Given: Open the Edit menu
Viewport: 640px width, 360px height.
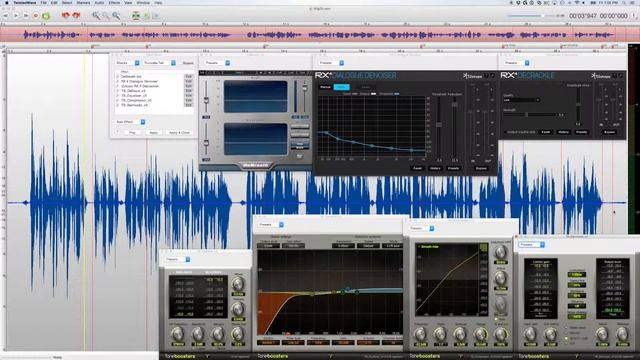Looking at the screenshot, I should [54, 2].
